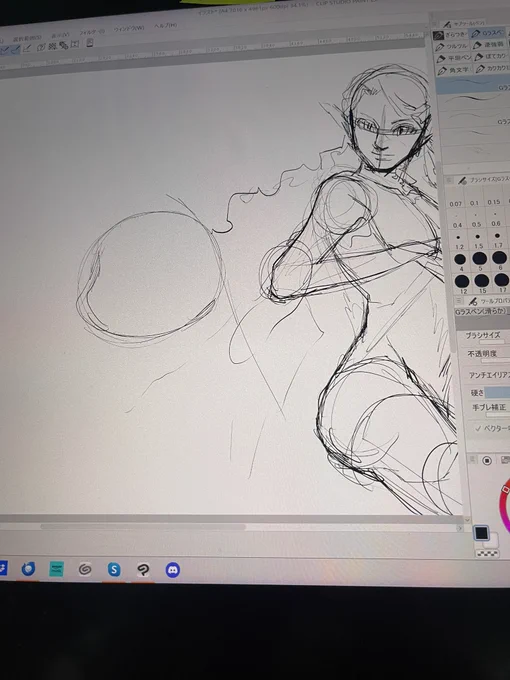Open Discord from the taskbar
This screenshot has height=680, width=510.
point(173,570)
